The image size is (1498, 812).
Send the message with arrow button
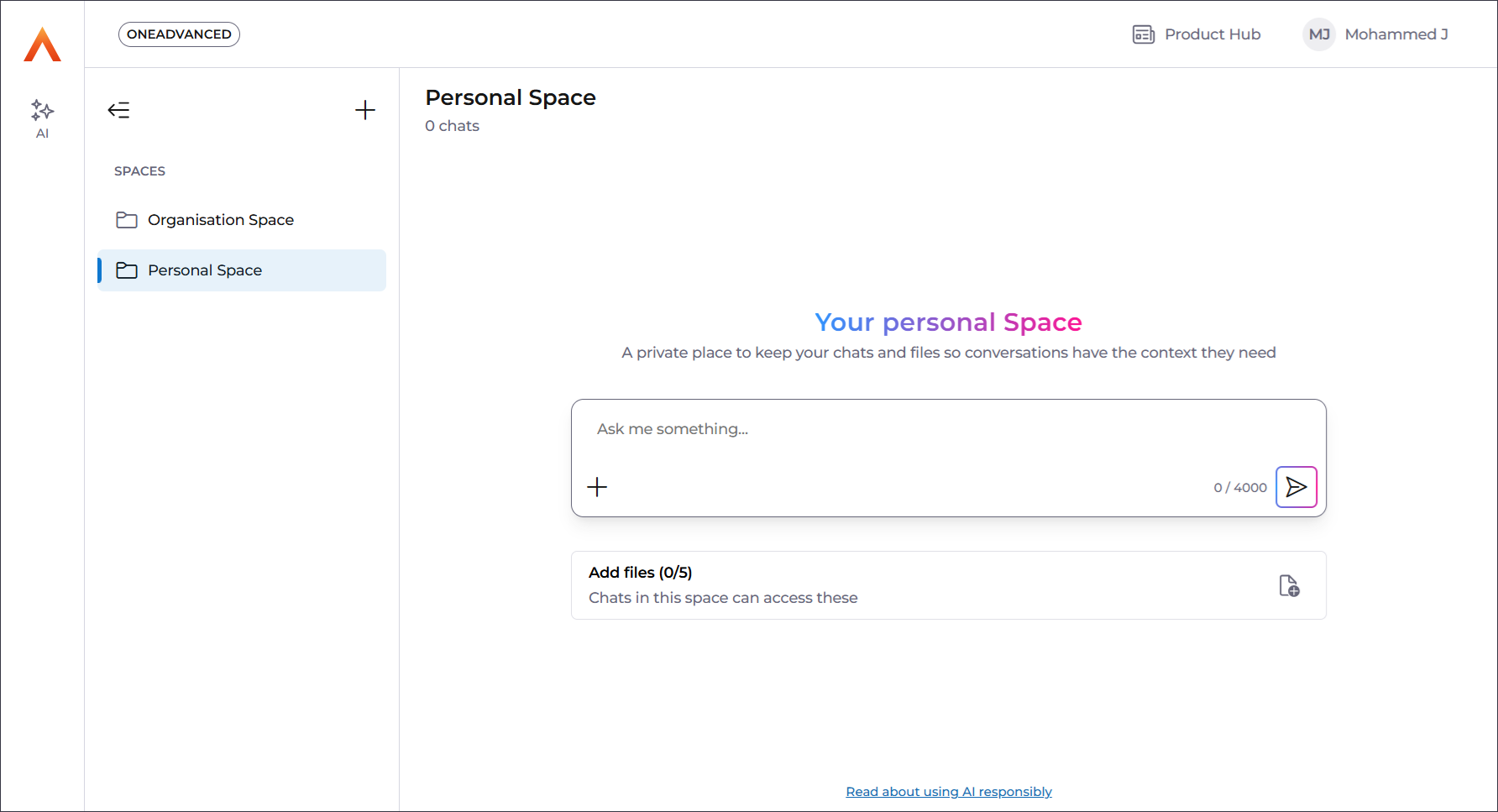(x=1296, y=487)
